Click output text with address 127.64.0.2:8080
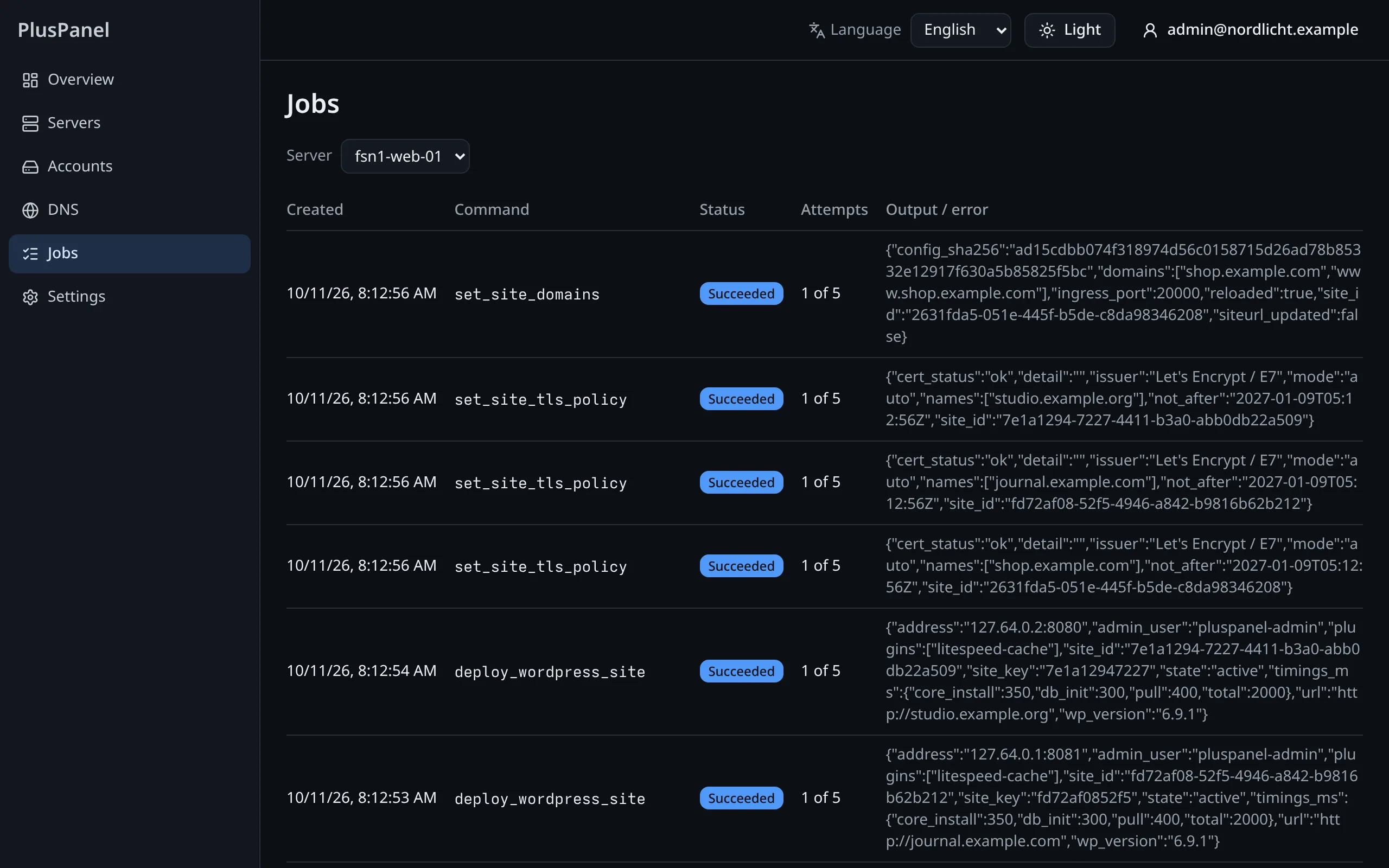The width and height of the screenshot is (1389, 868). coord(1123,671)
